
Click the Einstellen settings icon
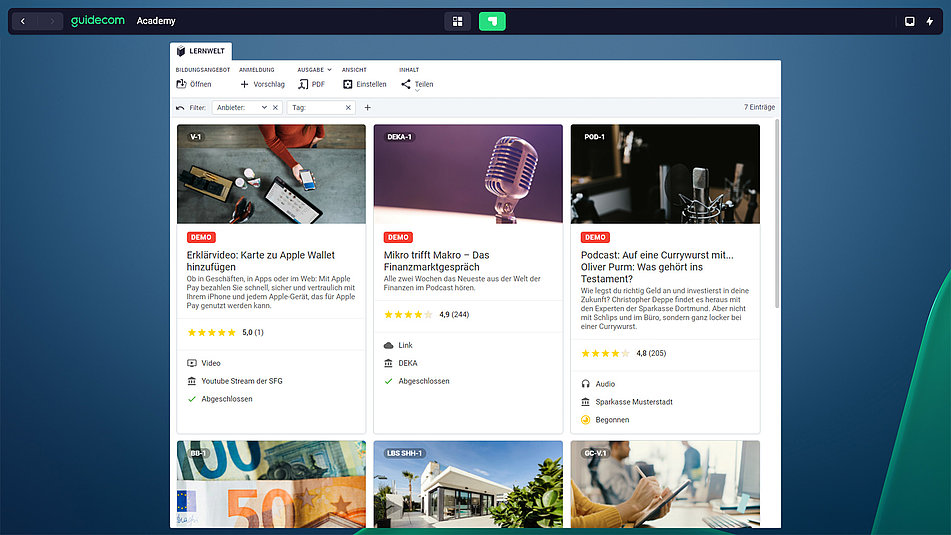coord(348,84)
